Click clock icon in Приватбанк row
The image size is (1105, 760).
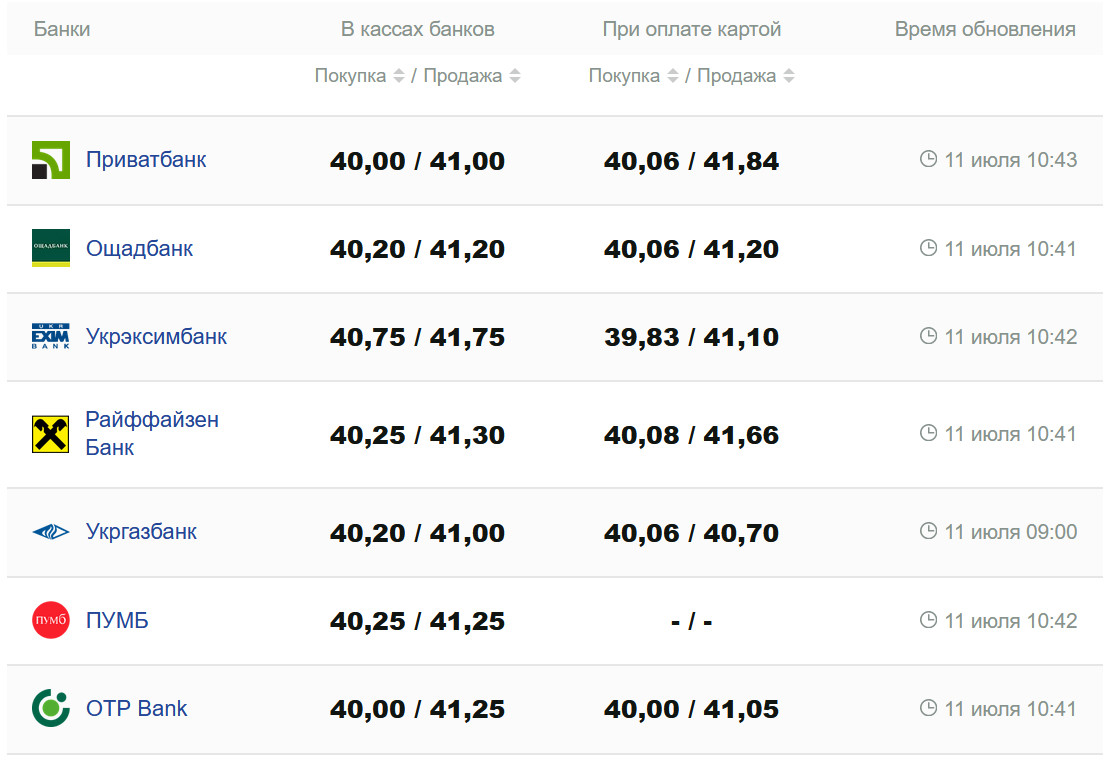coord(928,159)
